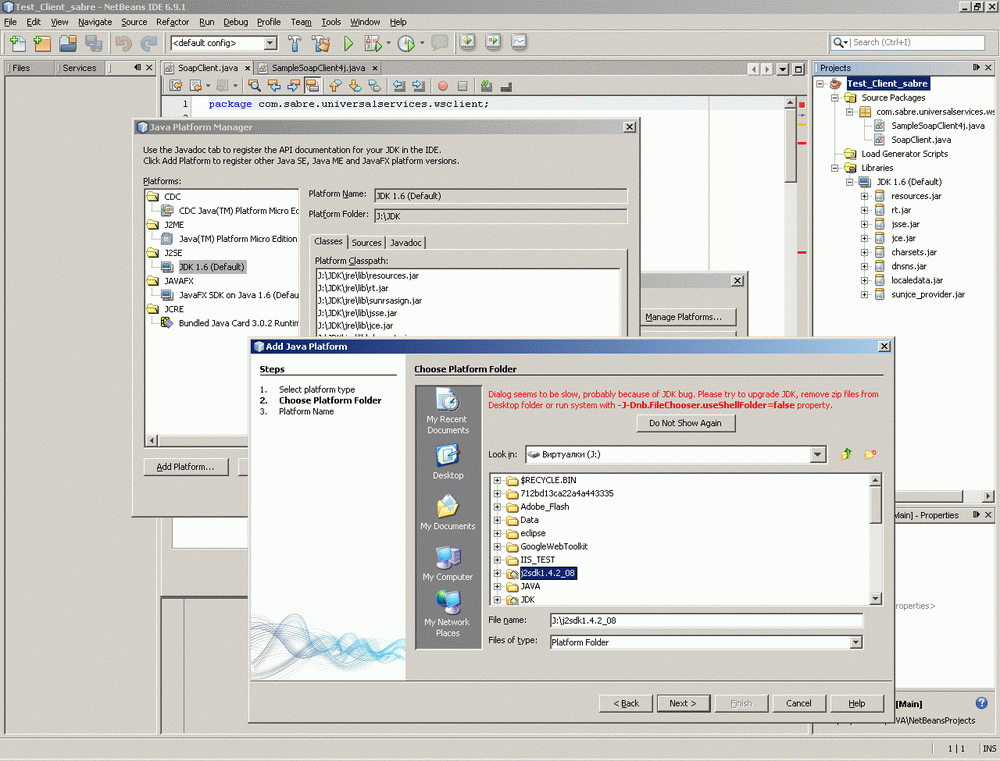Click the Search (Ctrl+I) field
The width and height of the screenshot is (1000, 761).
(918, 42)
